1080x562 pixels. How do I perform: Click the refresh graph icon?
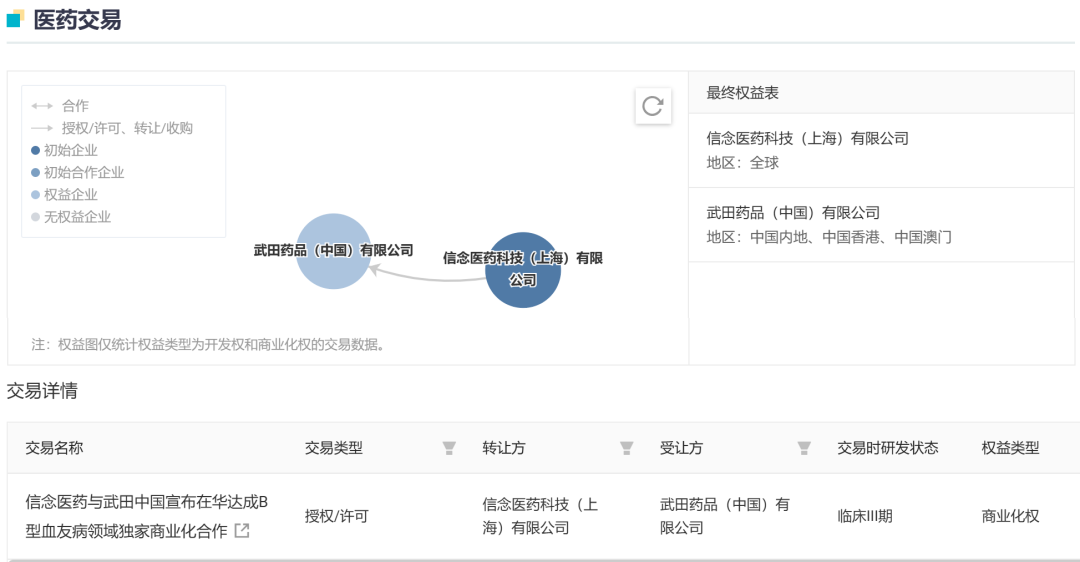pyautogui.click(x=652, y=106)
